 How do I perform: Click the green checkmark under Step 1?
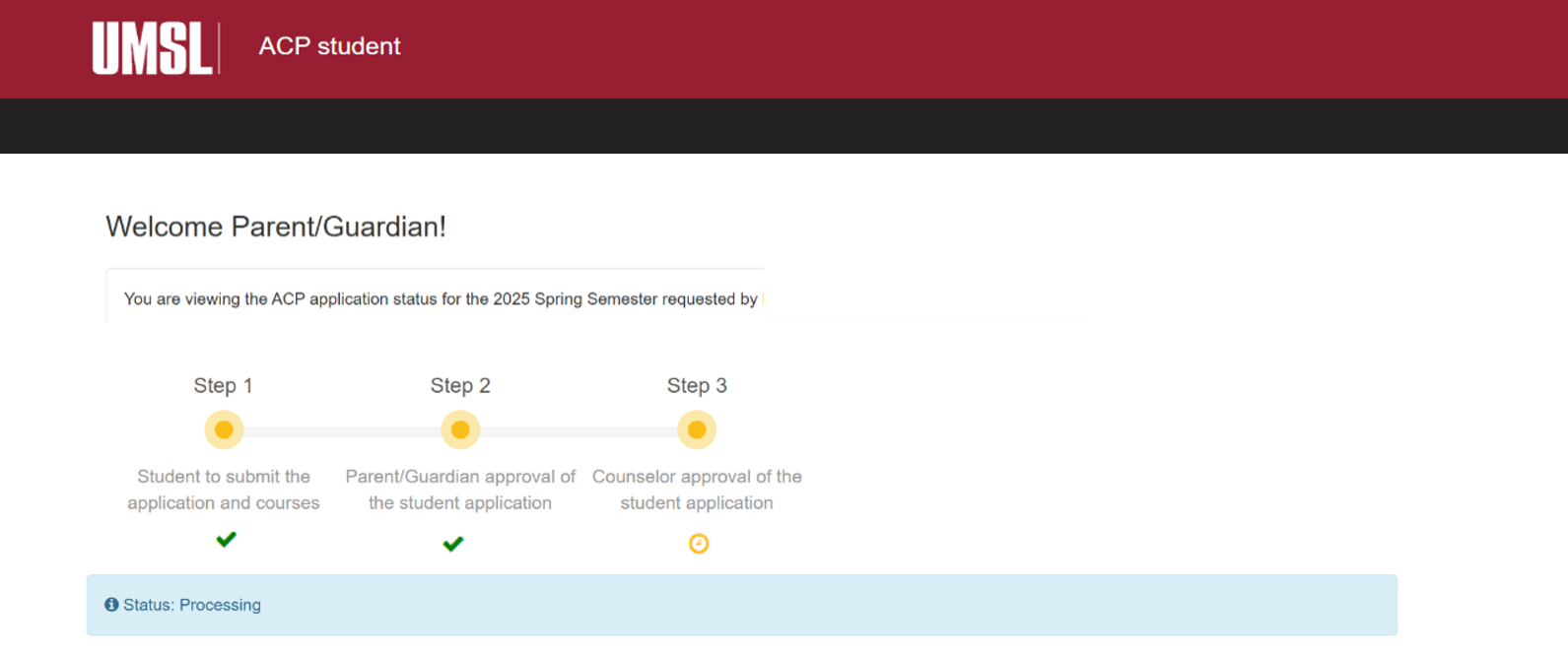226,540
